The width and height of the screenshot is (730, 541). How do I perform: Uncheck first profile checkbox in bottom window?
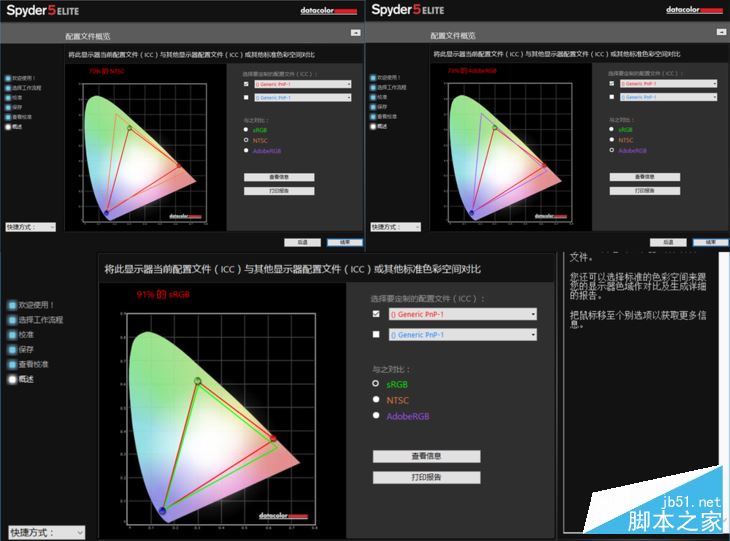(376, 314)
